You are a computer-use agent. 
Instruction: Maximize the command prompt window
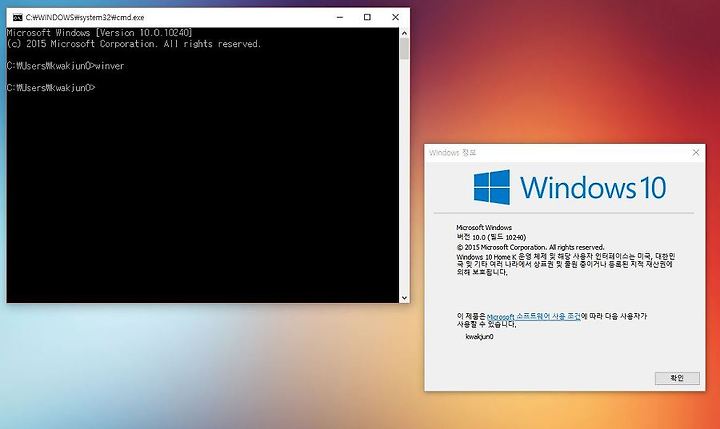tap(367, 17)
